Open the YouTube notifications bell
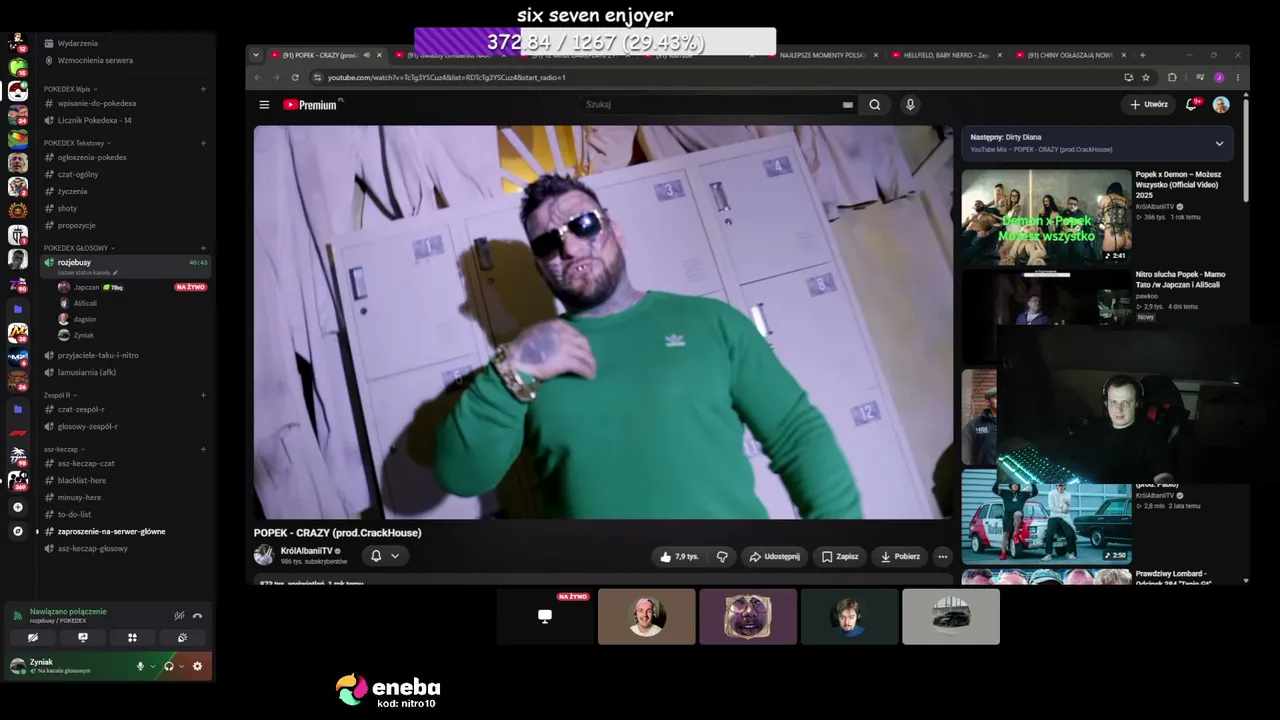 [x=1191, y=104]
